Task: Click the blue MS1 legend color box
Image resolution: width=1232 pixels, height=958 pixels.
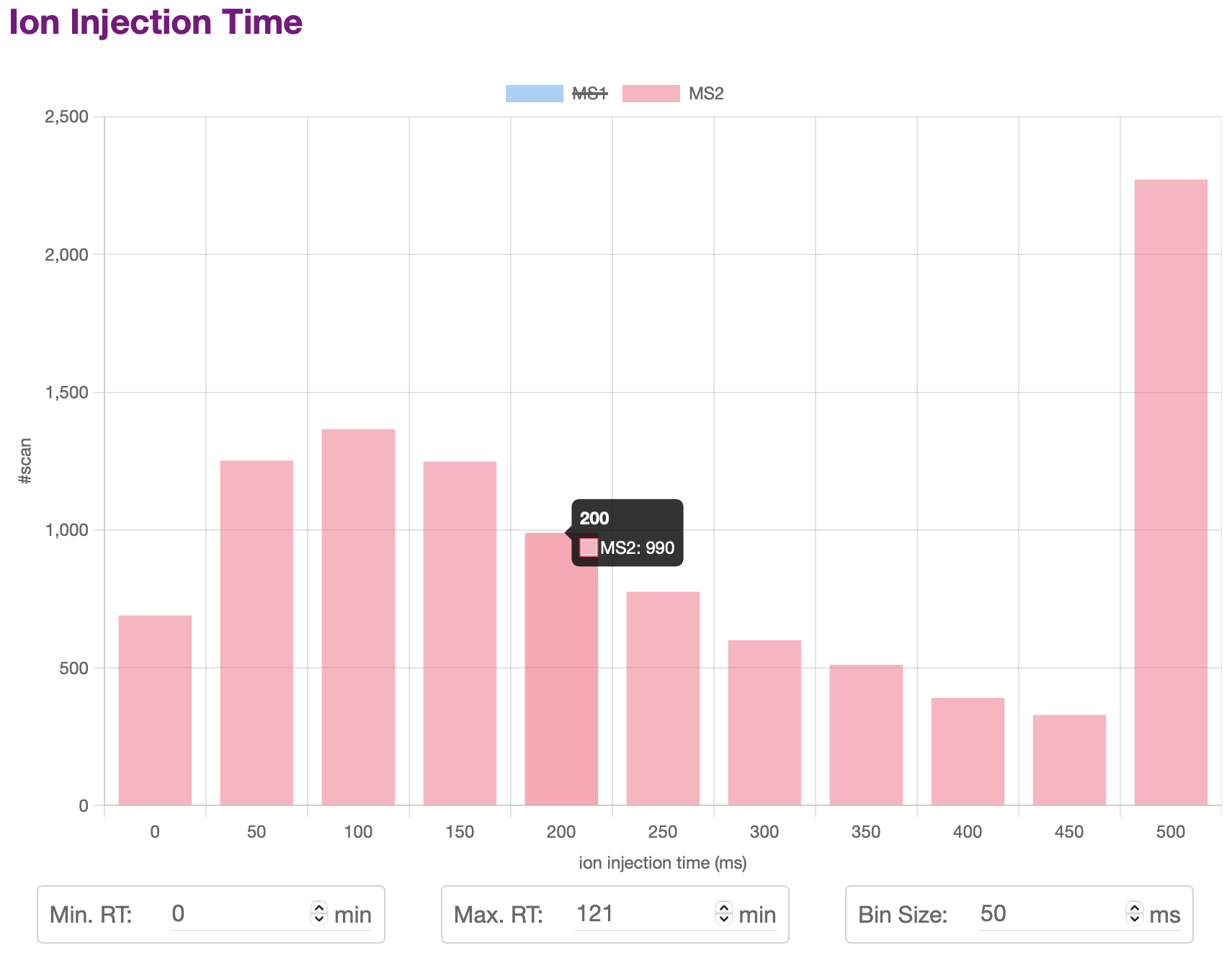Action: (534, 94)
